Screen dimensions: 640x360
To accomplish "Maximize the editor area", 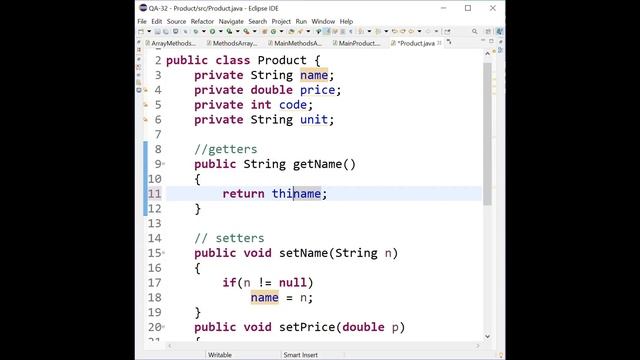I will (x=491, y=41).
